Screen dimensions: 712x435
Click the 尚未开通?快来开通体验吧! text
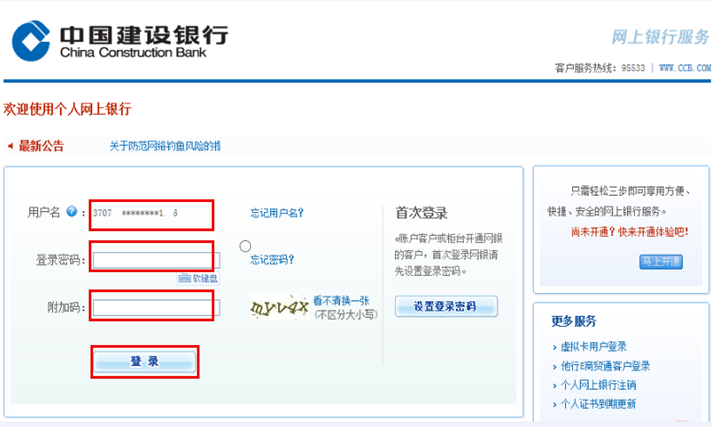[x=630, y=232]
